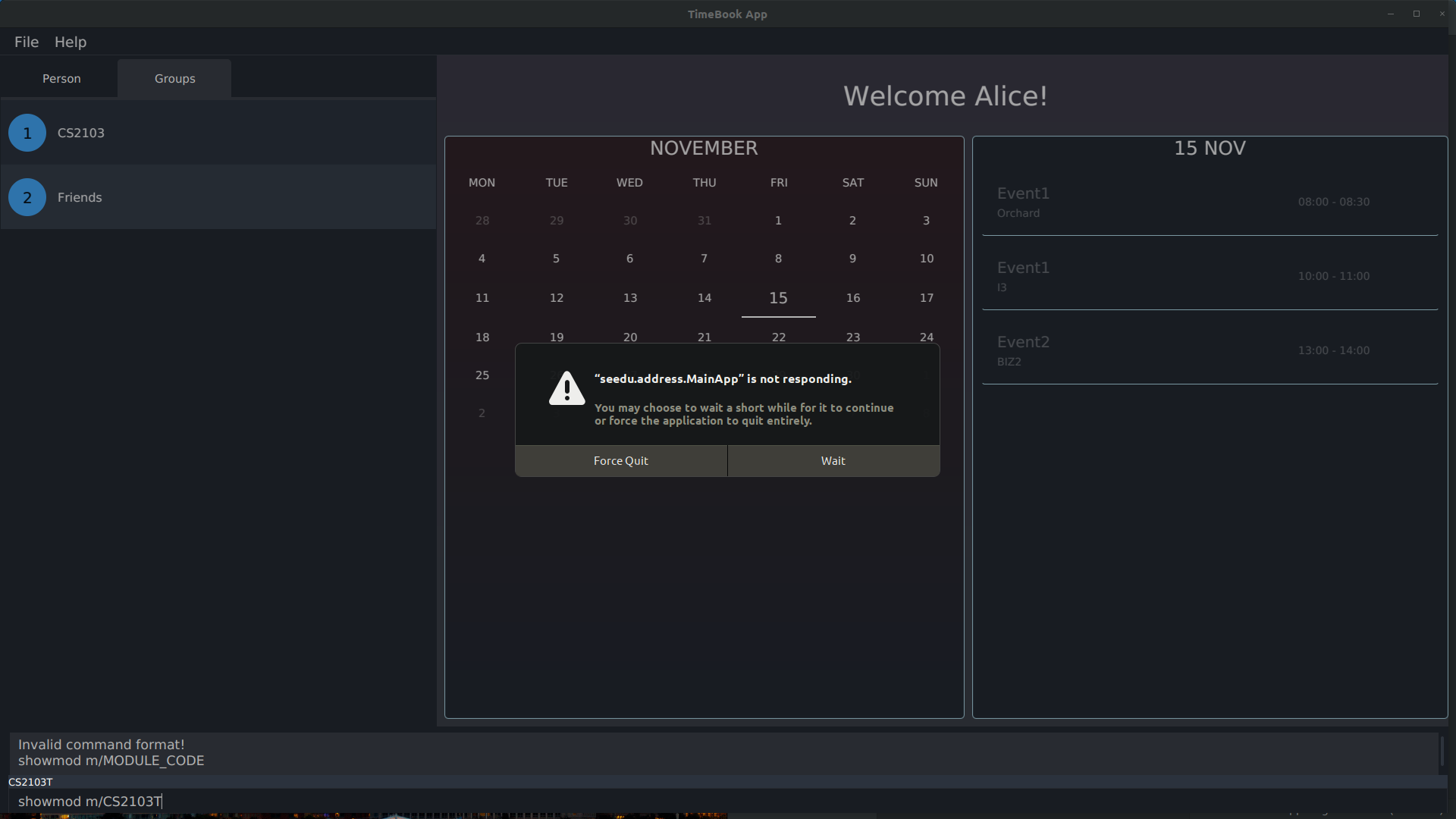
Task: Open the File menu
Action: coord(27,42)
